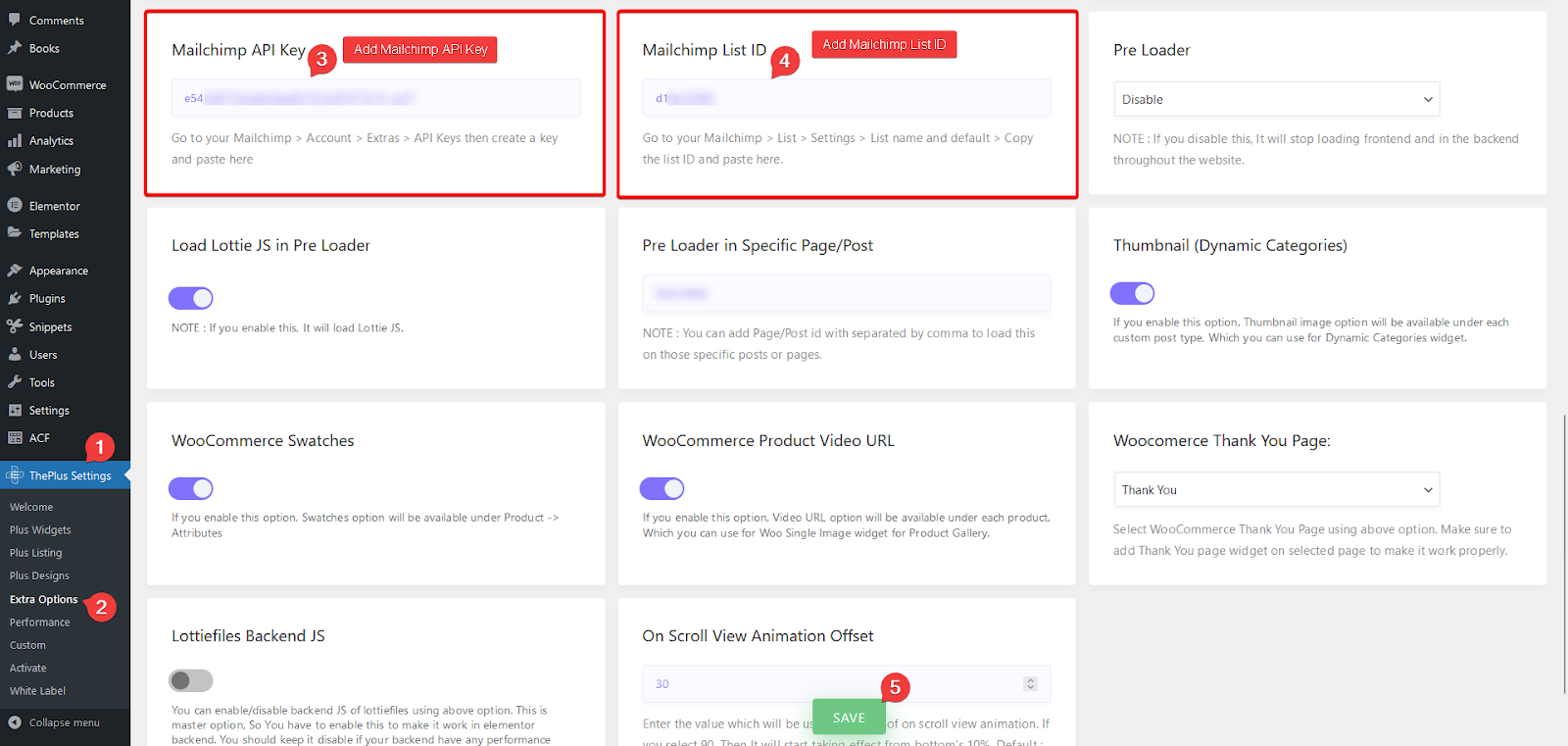Screen dimensions: 1568x746
Task: Click the Mailchimp List ID field
Action: click(x=847, y=98)
